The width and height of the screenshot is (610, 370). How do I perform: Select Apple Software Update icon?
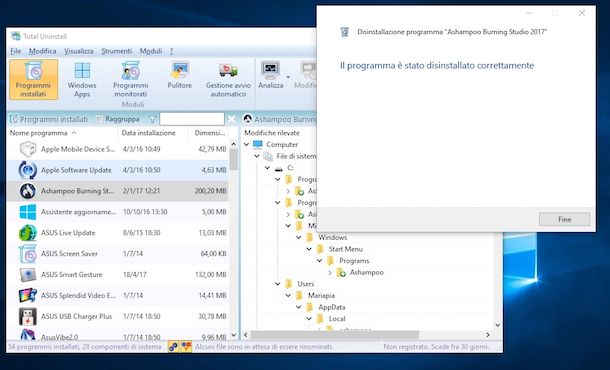(28, 170)
